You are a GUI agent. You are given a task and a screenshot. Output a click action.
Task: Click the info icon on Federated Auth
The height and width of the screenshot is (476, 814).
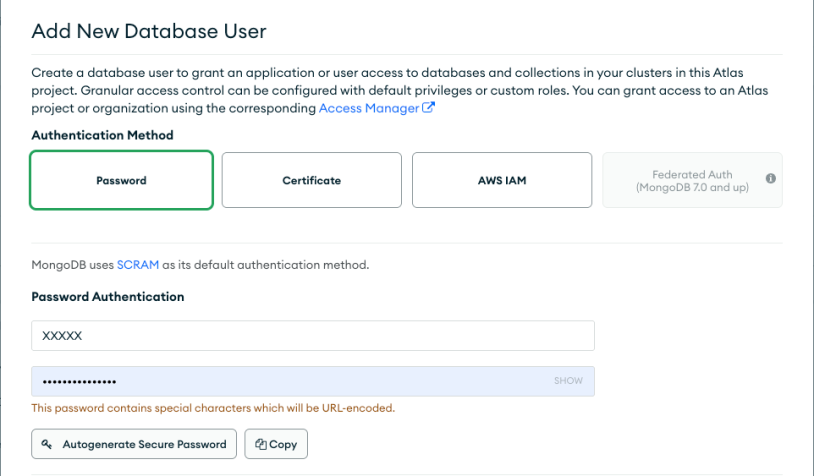(x=771, y=179)
